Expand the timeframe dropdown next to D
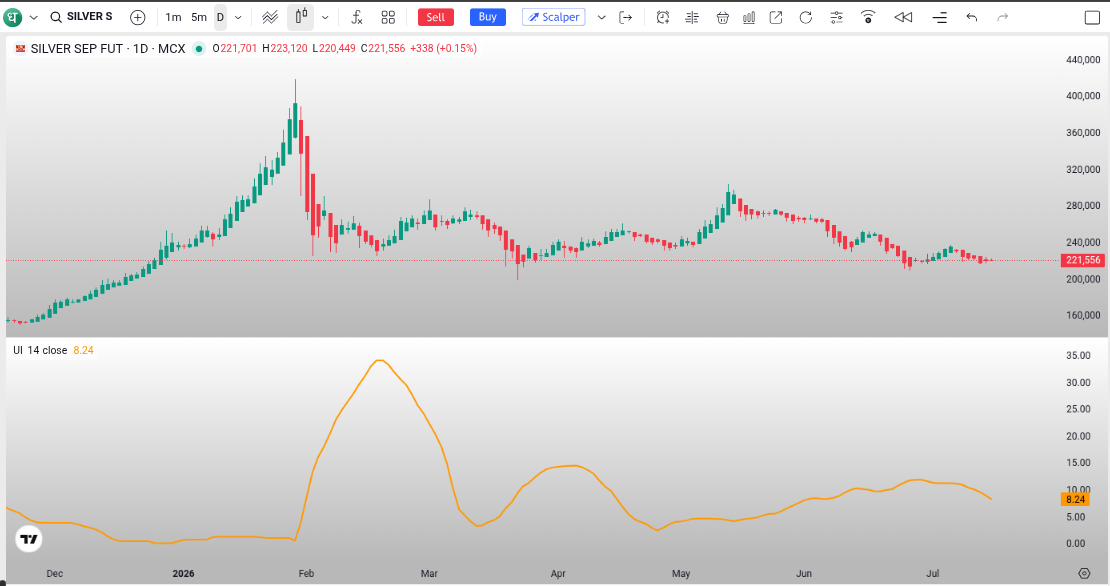This screenshot has height=586, width=1110. click(238, 17)
